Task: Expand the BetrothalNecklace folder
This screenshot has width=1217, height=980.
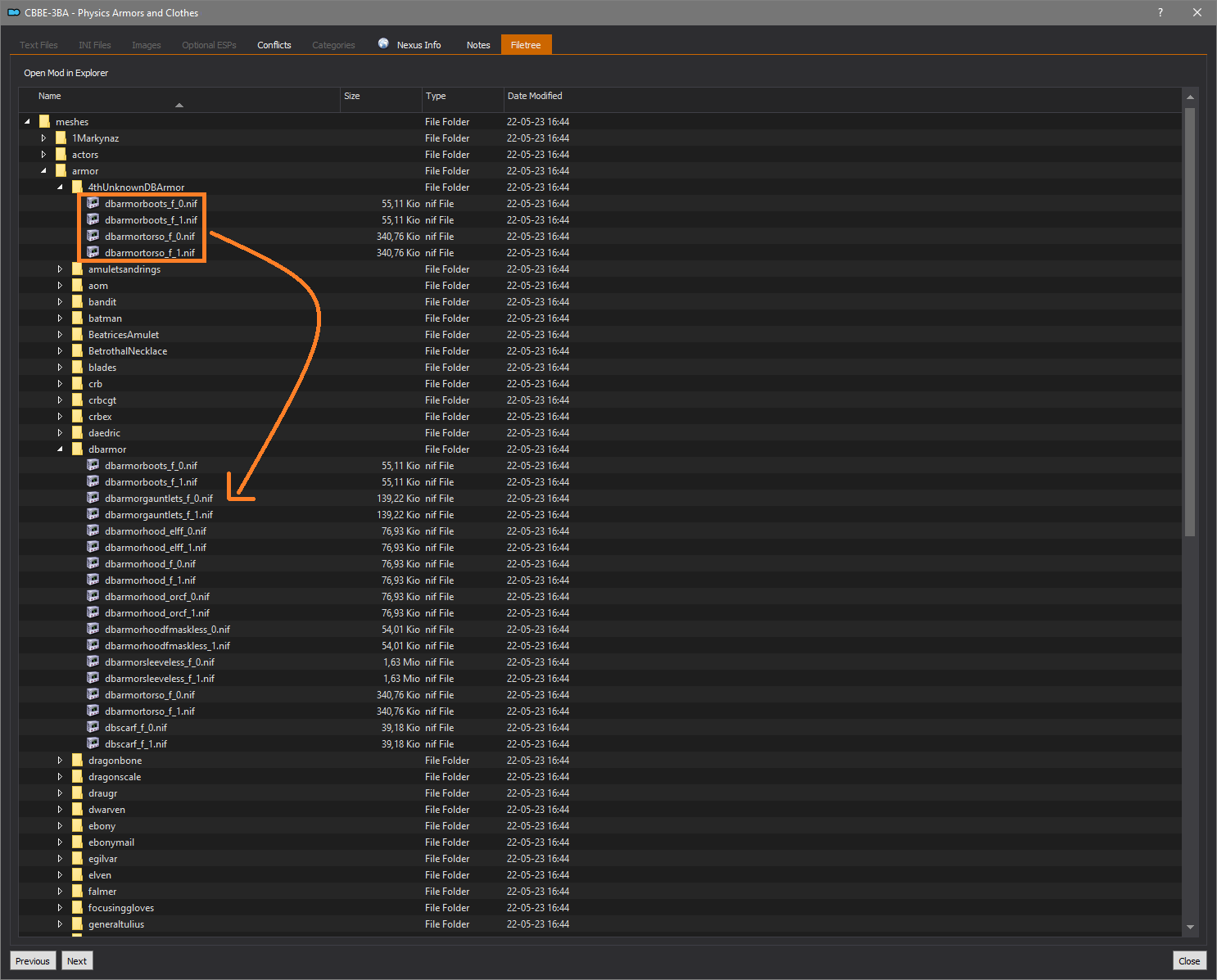Action: 61,350
